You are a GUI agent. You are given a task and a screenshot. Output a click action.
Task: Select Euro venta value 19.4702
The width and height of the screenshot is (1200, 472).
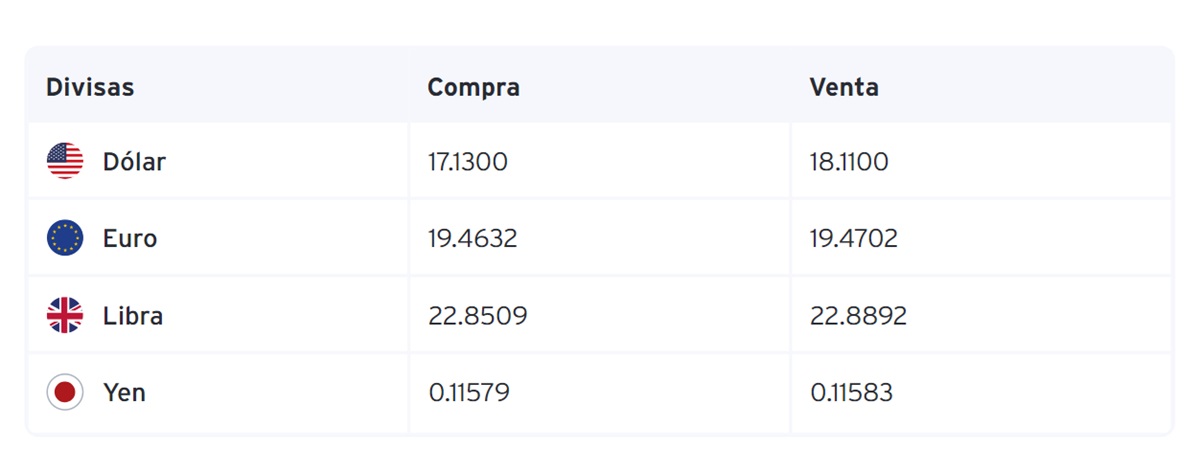pyautogui.click(x=854, y=239)
